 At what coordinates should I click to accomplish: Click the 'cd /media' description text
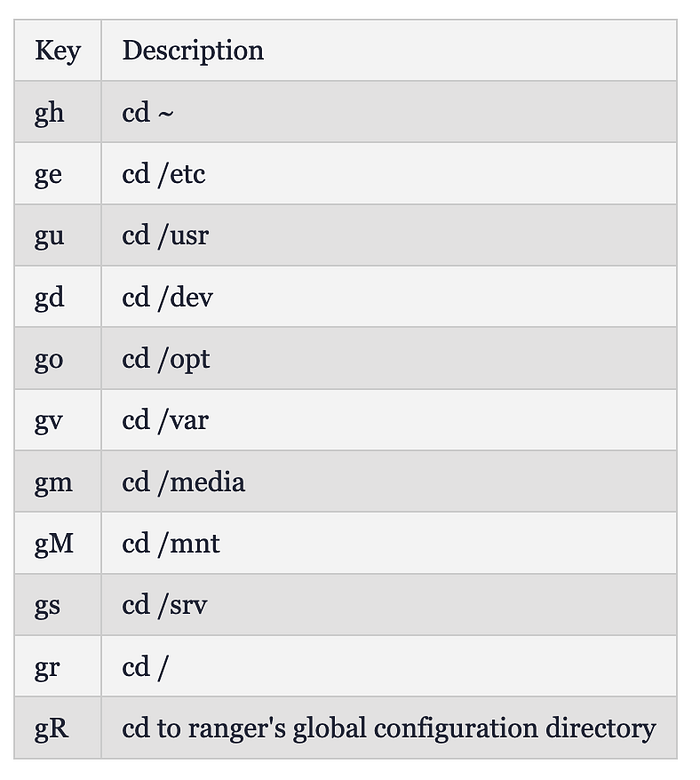(x=183, y=482)
